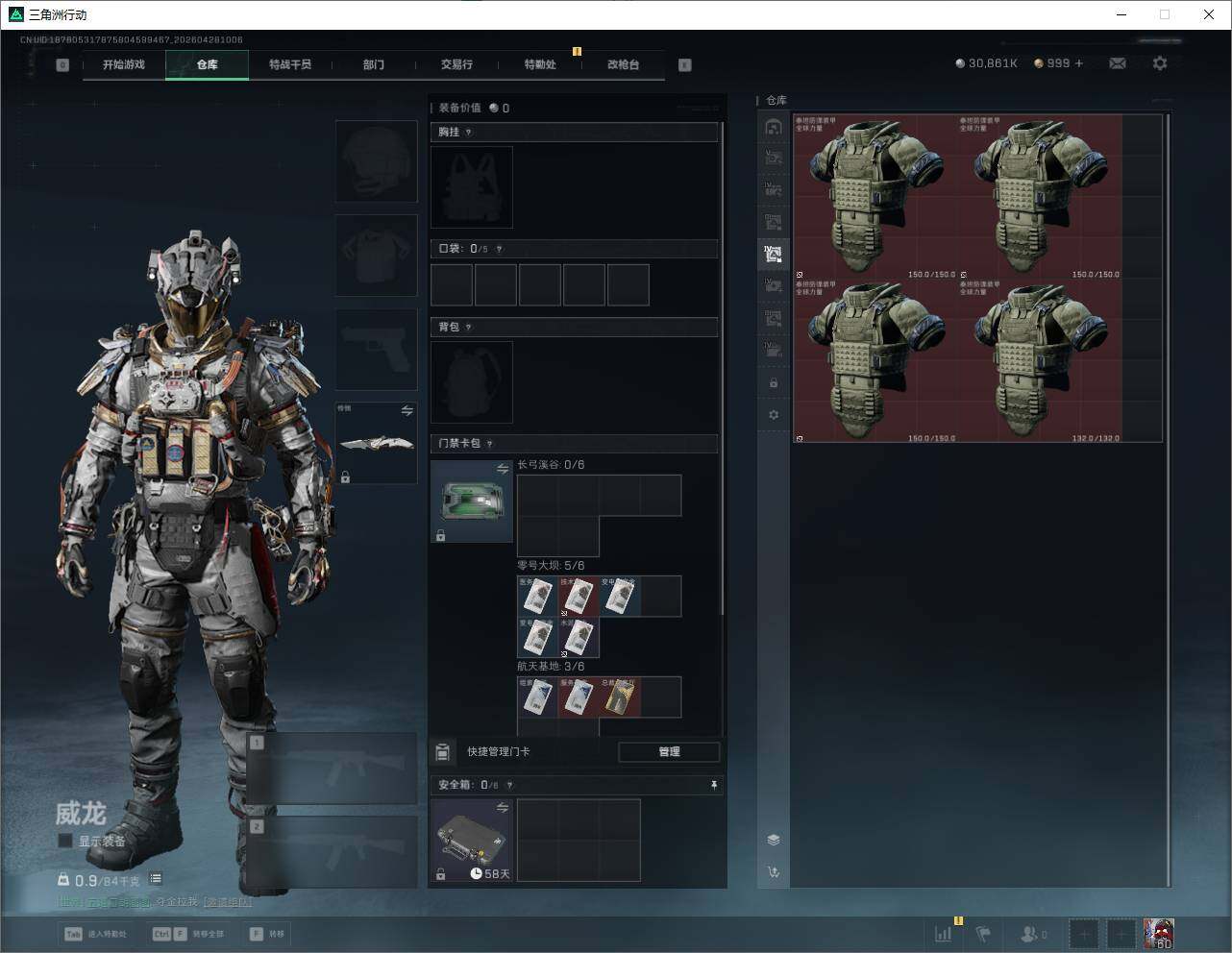
Task: Toggle the 显示装备 checkbox
Action: pyautogui.click(x=65, y=841)
